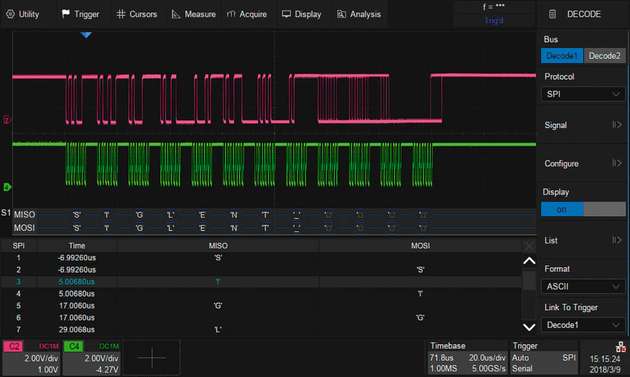This screenshot has width=630, height=377.
Task: Expand the Signal submenu
Action: [x=583, y=125]
